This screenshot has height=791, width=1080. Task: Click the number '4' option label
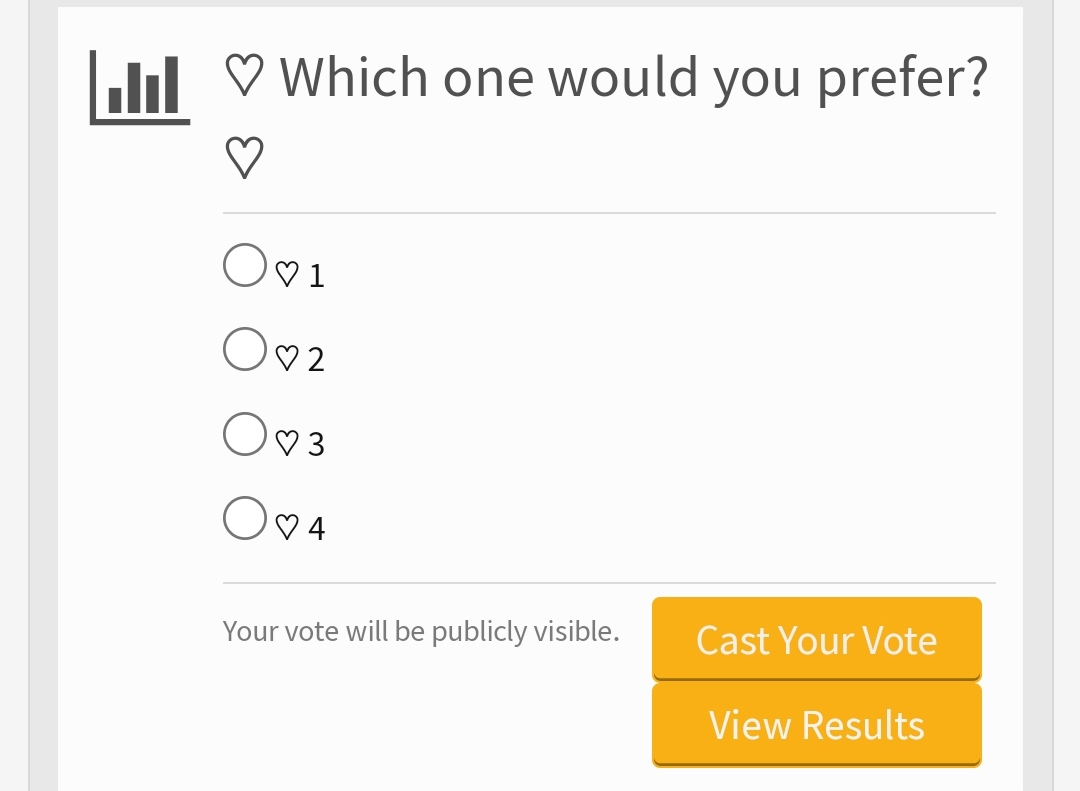pyautogui.click(x=316, y=528)
